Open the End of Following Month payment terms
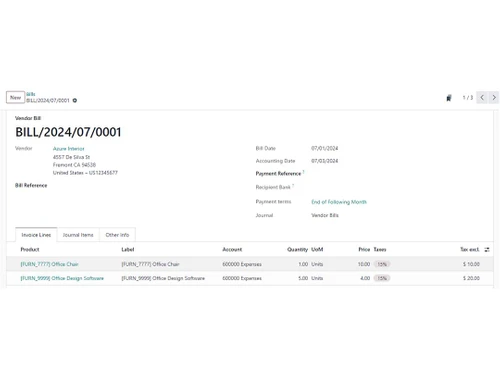Viewport: 500px width, 375px height. [x=339, y=202]
